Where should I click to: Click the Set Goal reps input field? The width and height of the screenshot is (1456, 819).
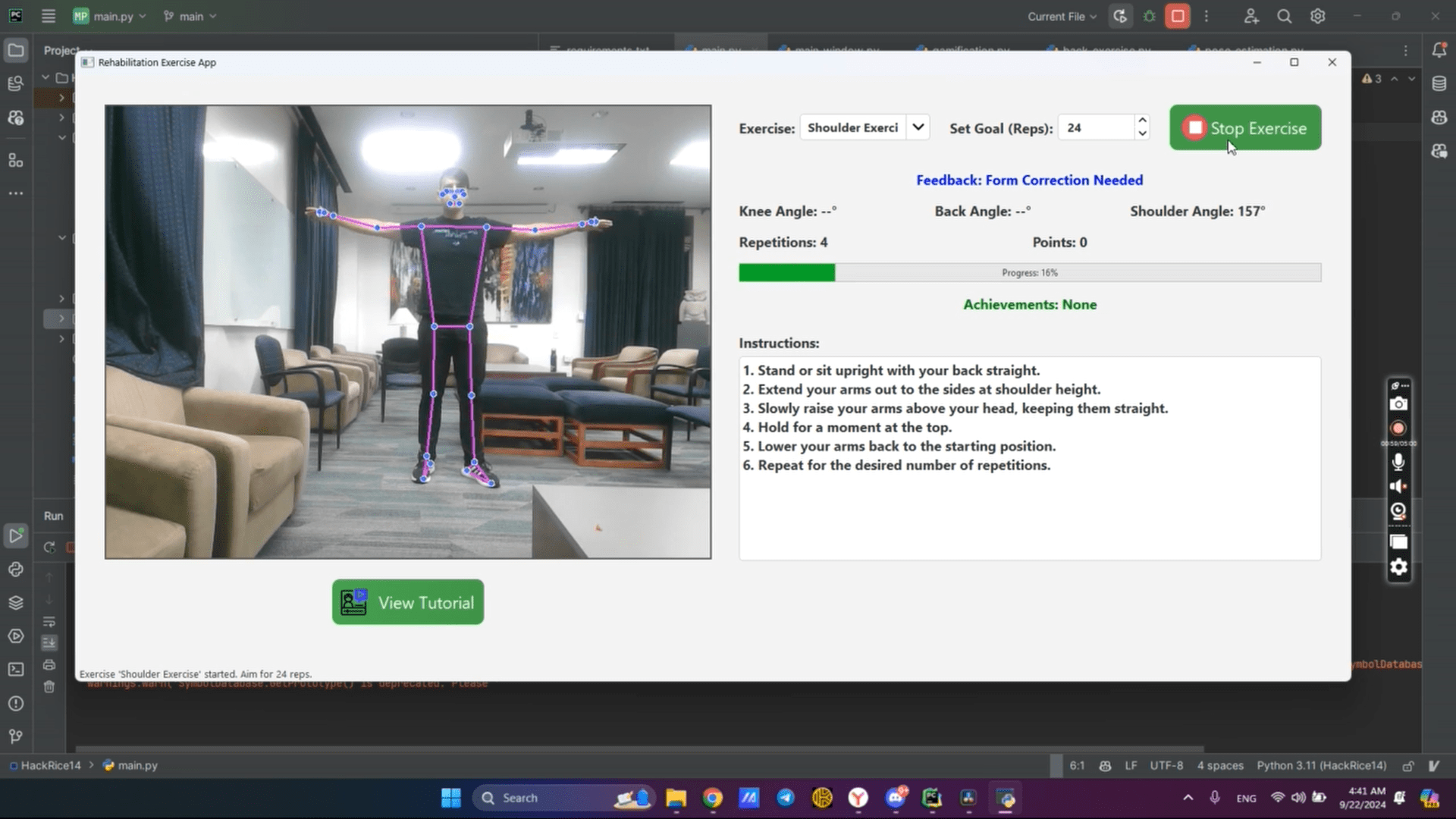pyautogui.click(x=1095, y=128)
